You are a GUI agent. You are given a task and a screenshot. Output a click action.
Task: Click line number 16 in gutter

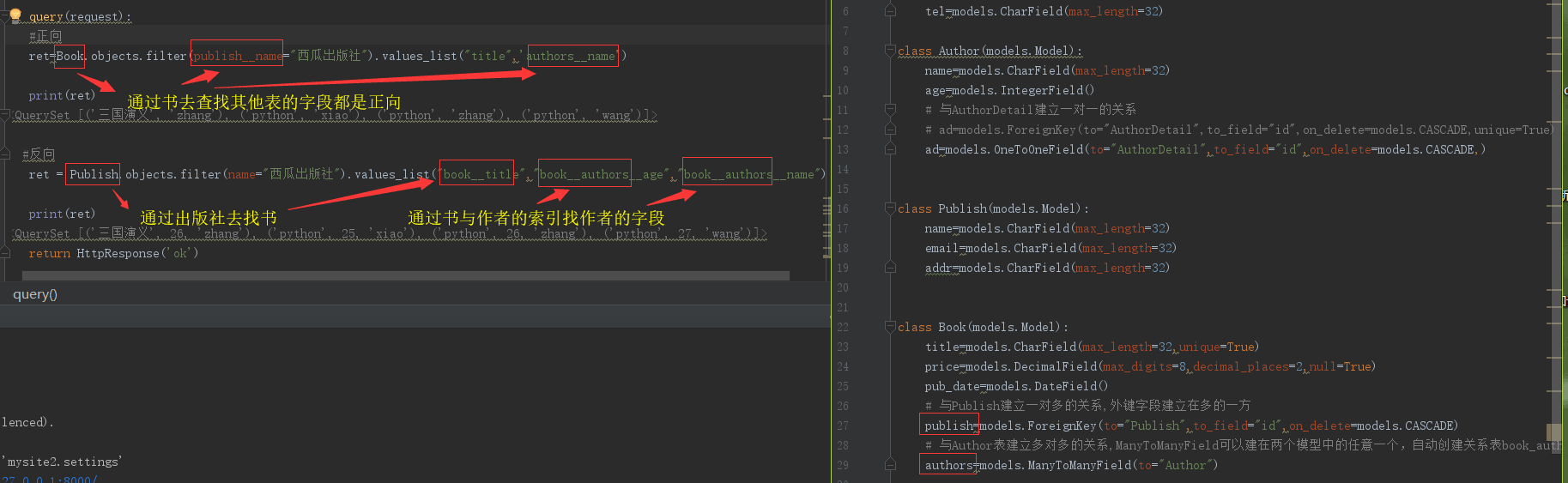(842, 208)
